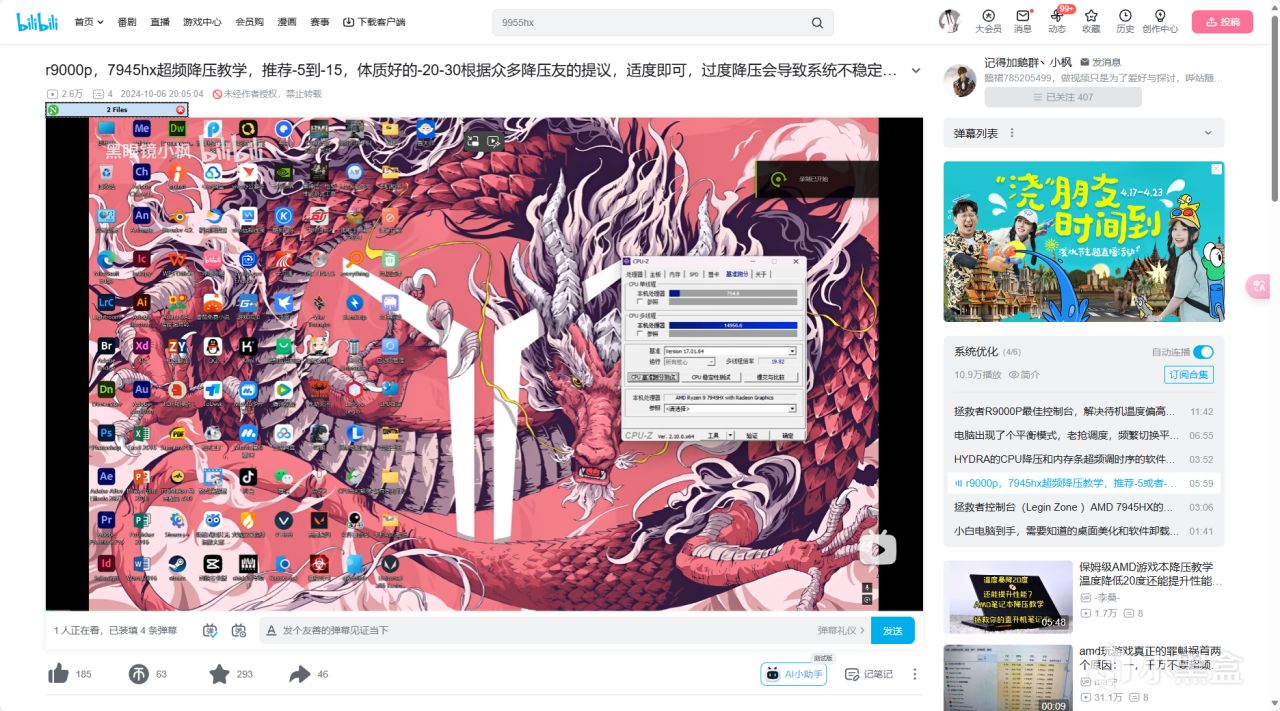Open danmaku settings icon
The width and height of the screenshot is (1280, 711).
click(239, 630)
